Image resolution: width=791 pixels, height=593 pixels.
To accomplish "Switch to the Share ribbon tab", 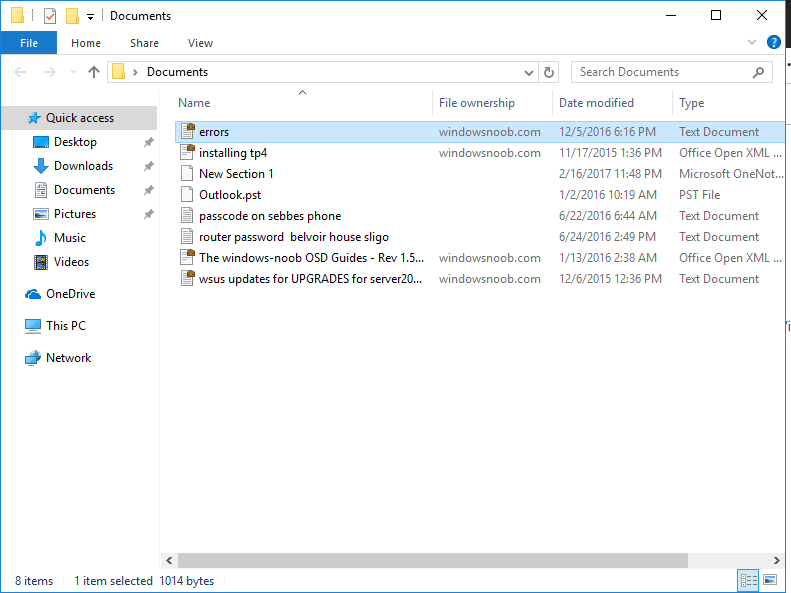I will [x=144, y=43].
